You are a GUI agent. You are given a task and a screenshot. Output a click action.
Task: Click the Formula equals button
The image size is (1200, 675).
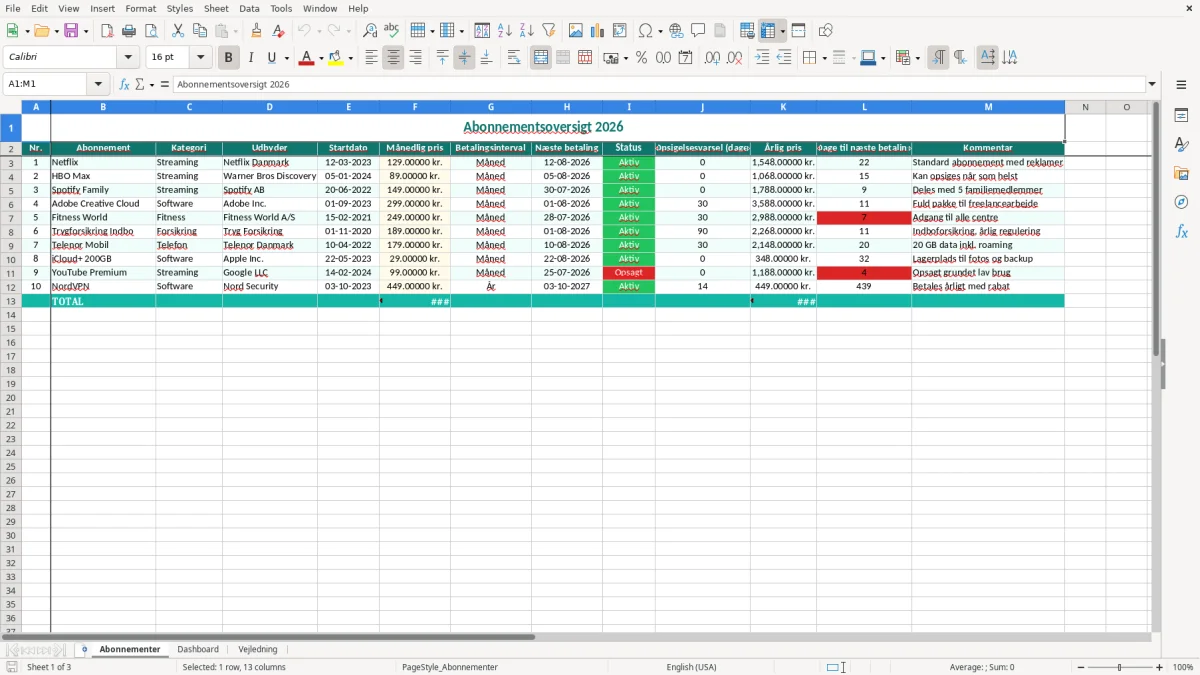click(x=165, y=84)
